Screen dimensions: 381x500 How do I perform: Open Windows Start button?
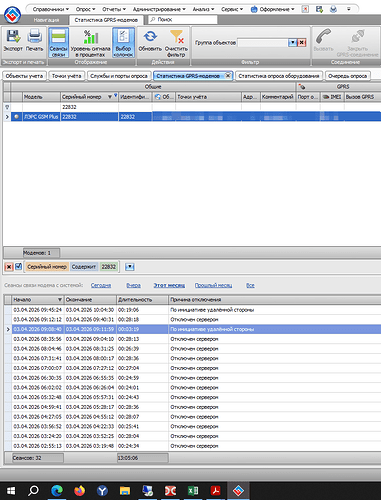(x=11, y=491)
